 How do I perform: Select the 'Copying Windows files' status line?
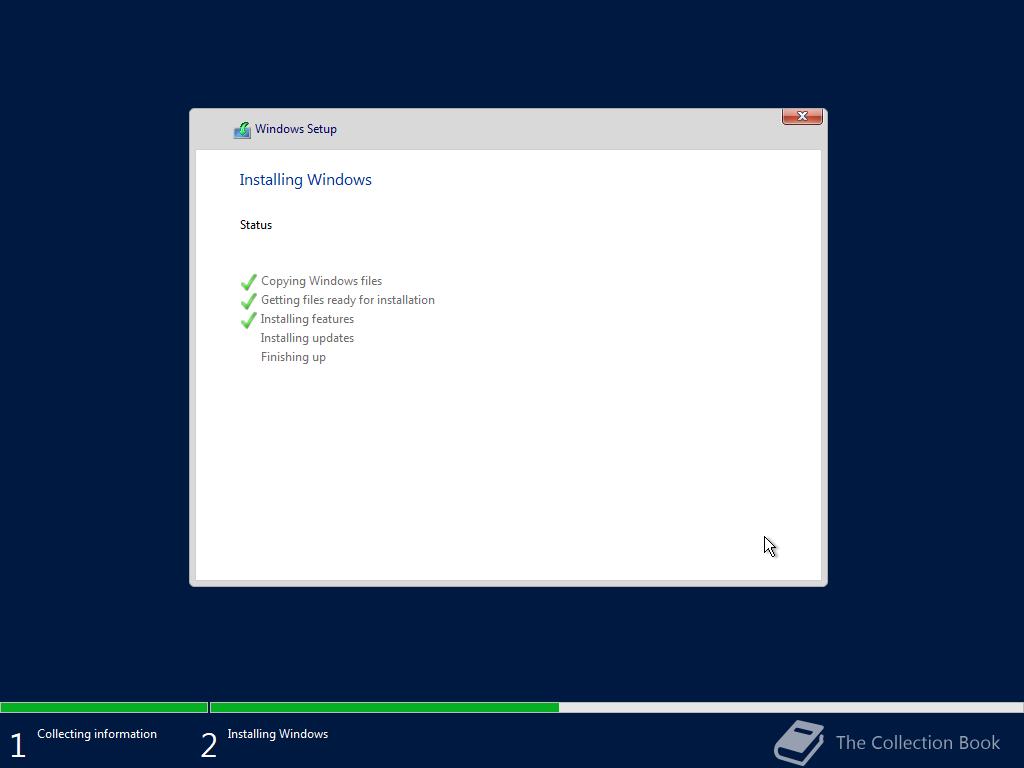coord(321,281)
